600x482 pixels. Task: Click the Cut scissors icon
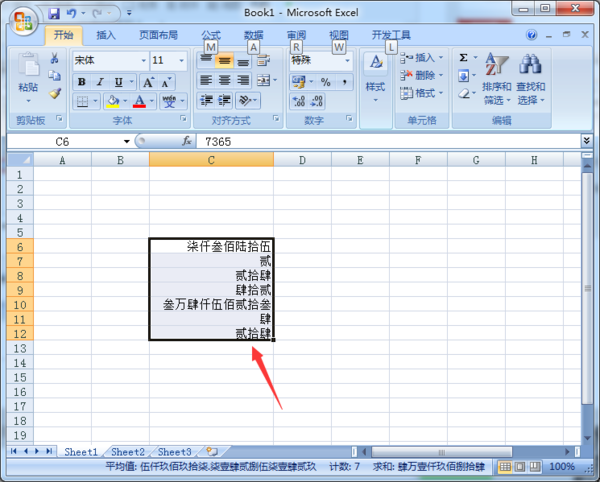tap(54, 60)
